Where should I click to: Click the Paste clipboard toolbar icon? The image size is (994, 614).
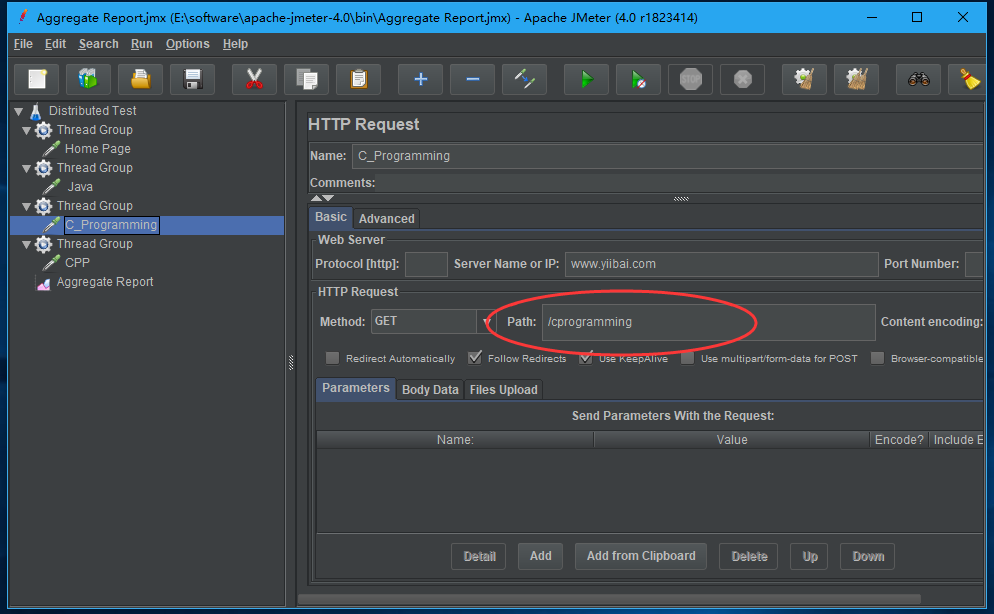358,79
